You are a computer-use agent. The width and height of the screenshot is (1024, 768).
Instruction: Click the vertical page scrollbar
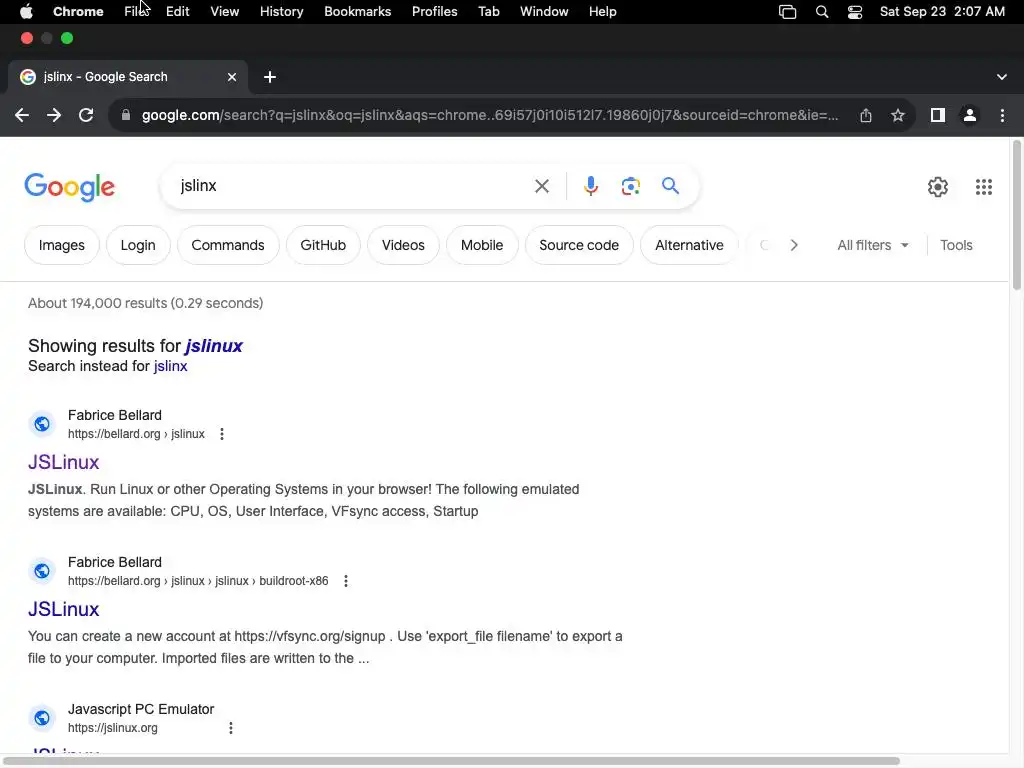click(x=1017, y=216)
